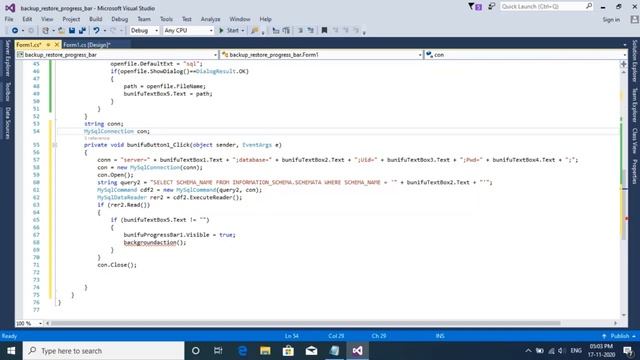This screenshot has width=640, height=360.
Task: Open the Action Center notification icon
Action: 628,351
